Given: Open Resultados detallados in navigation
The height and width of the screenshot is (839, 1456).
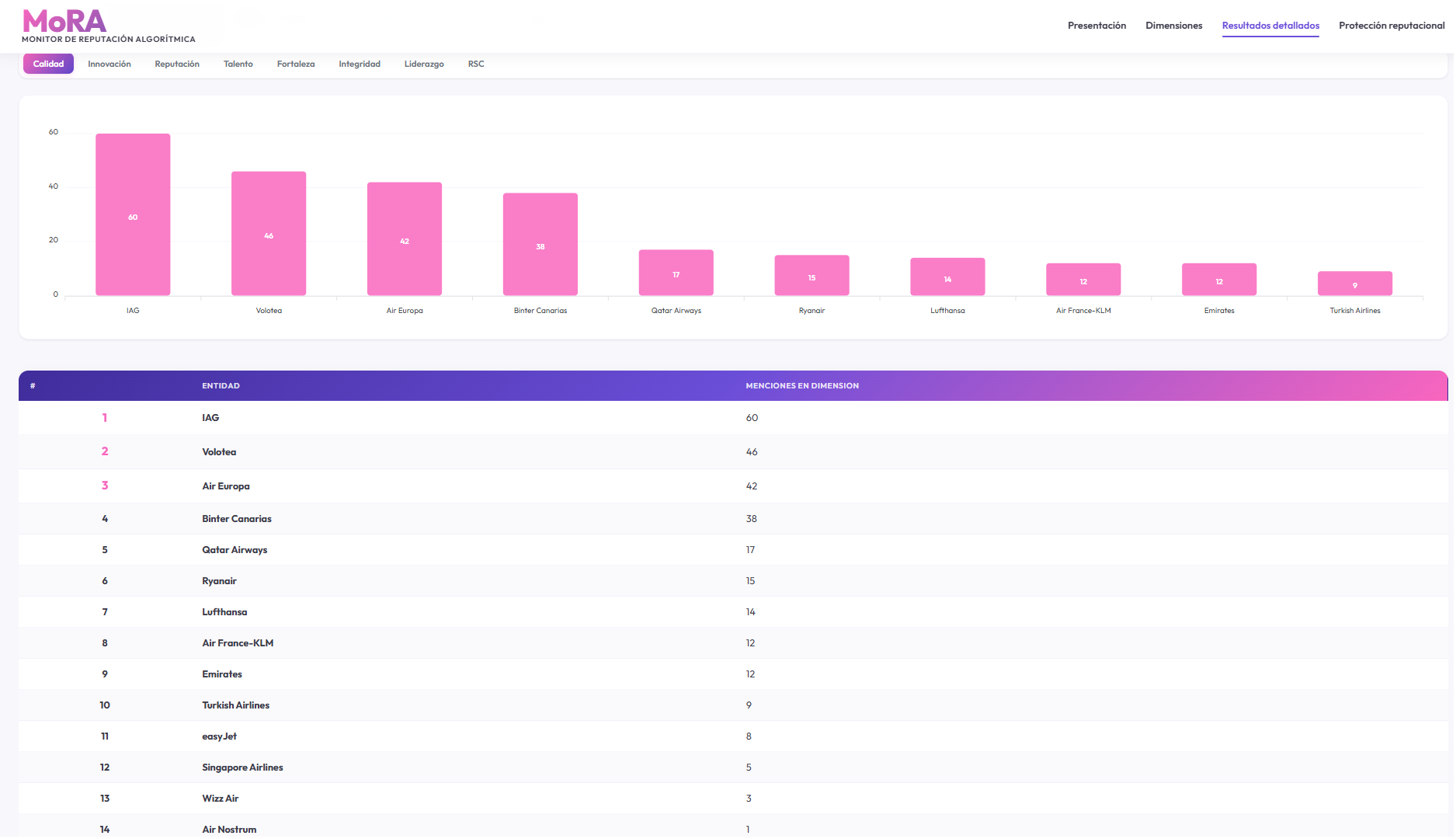Looking at the screenshot, I should (1270, 26).
